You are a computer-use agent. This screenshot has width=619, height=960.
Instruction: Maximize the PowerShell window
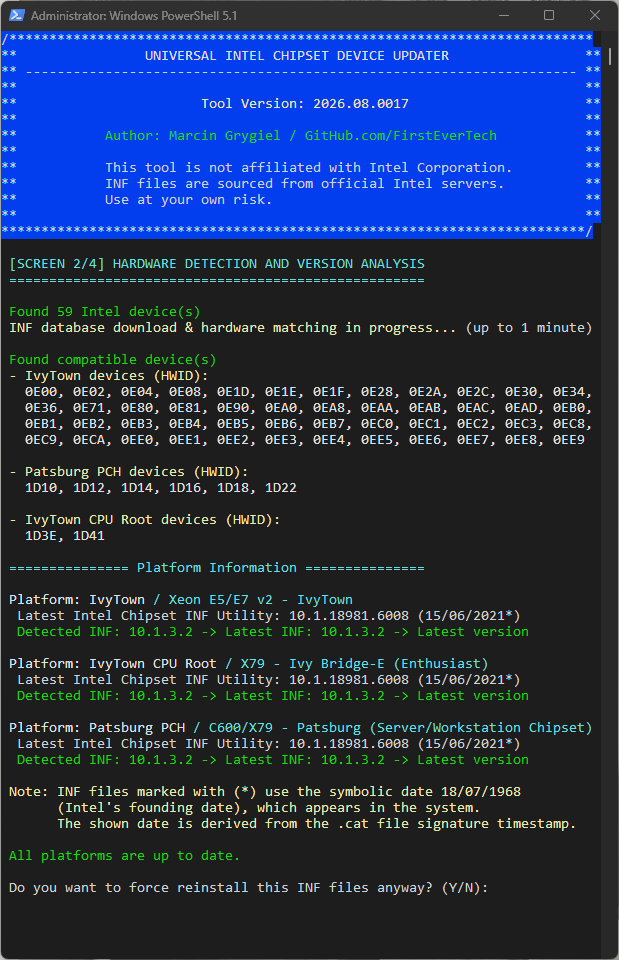[x=549, y=15]
